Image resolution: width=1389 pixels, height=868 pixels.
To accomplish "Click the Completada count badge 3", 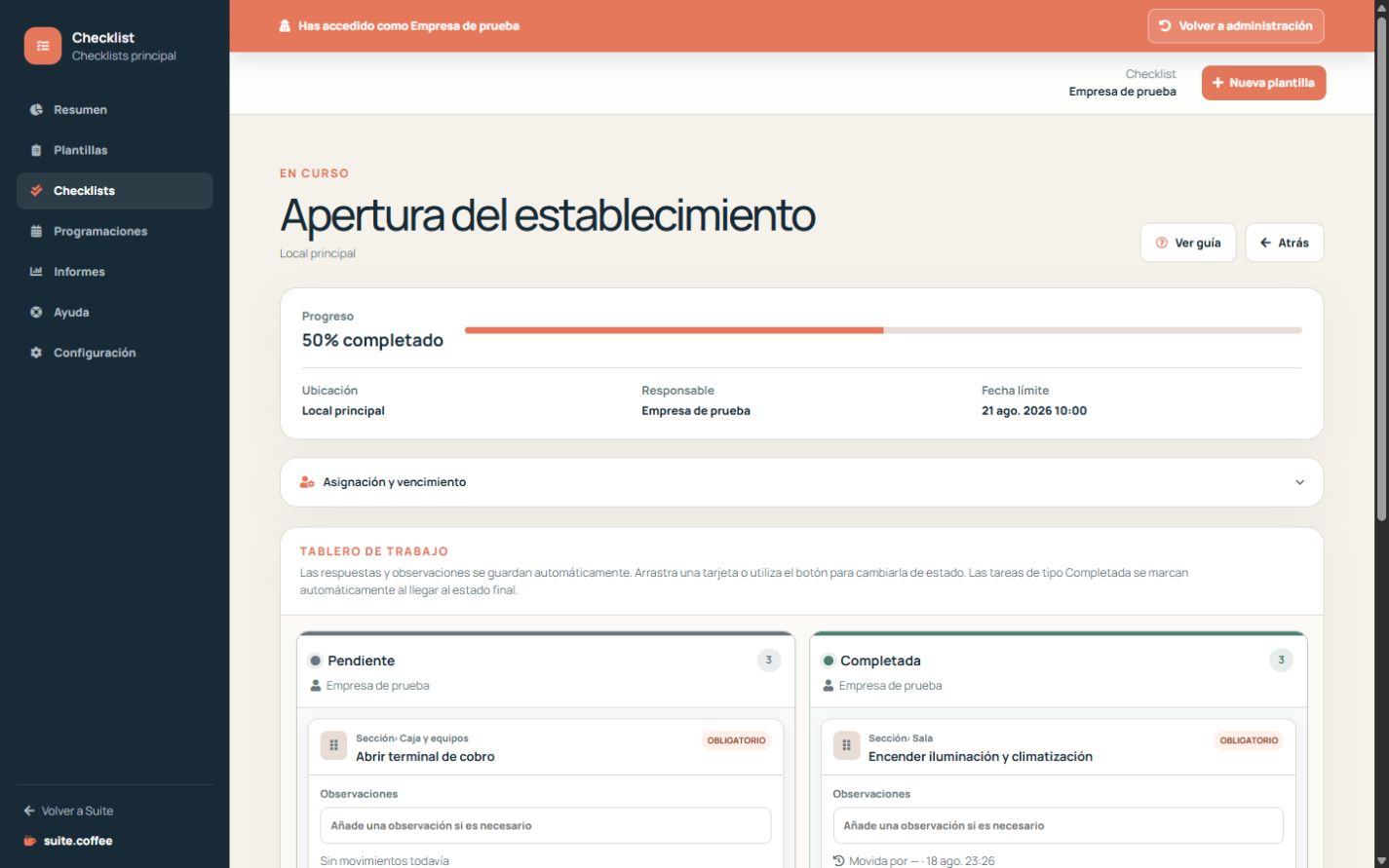I will click(1281, 660).
